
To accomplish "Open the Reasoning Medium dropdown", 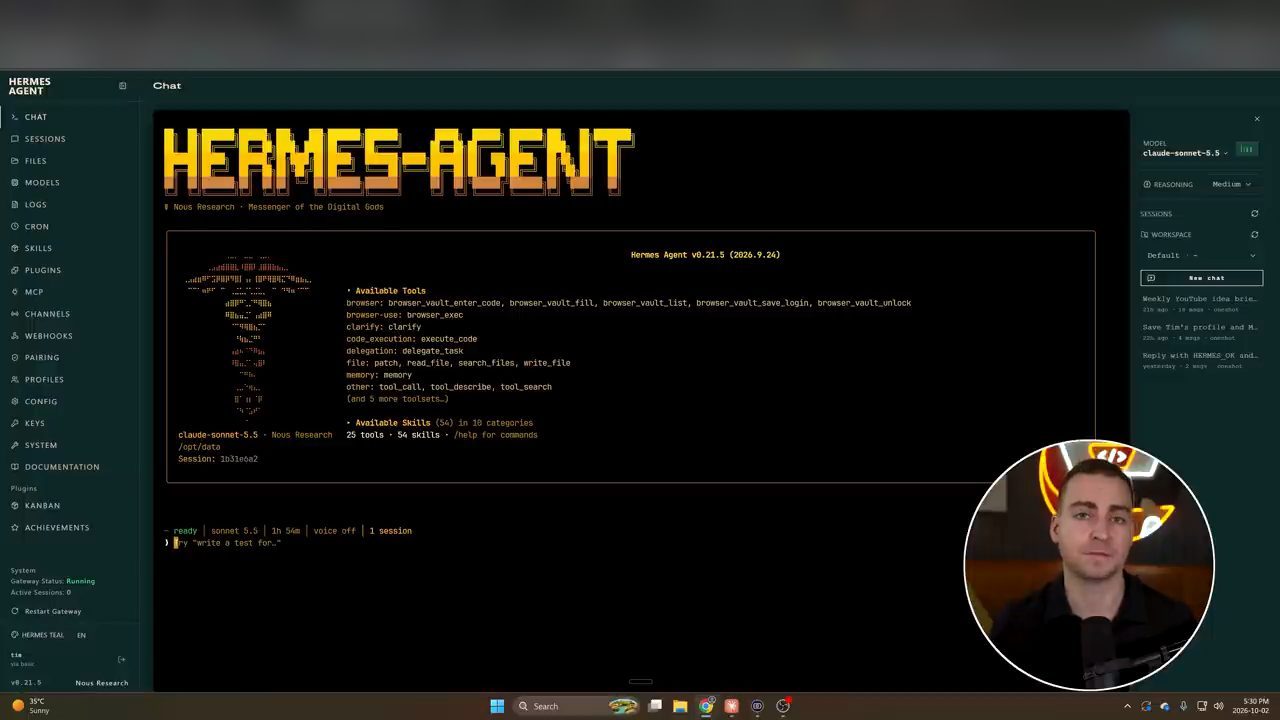I will 1231,184.
